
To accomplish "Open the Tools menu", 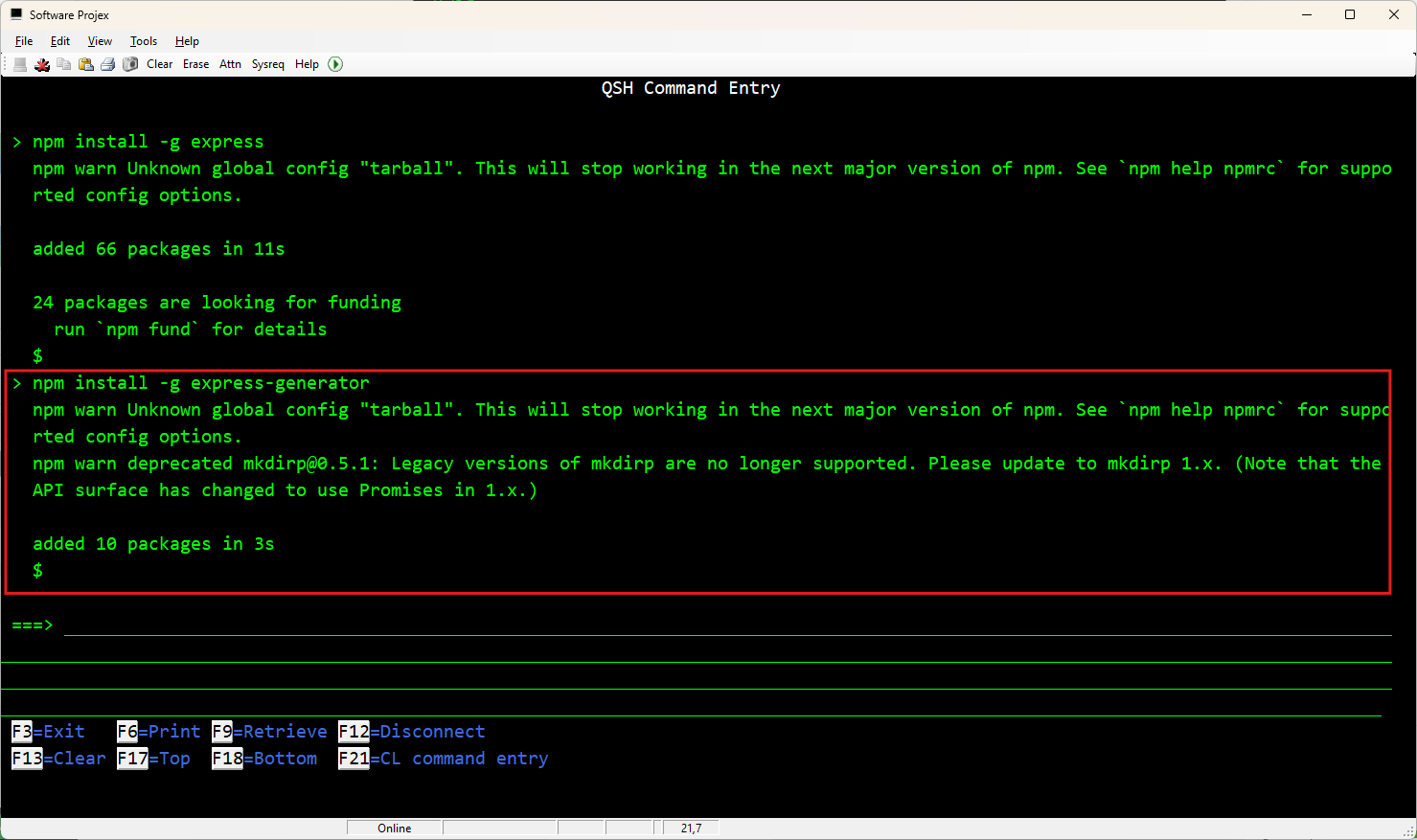I will (144, 41).
